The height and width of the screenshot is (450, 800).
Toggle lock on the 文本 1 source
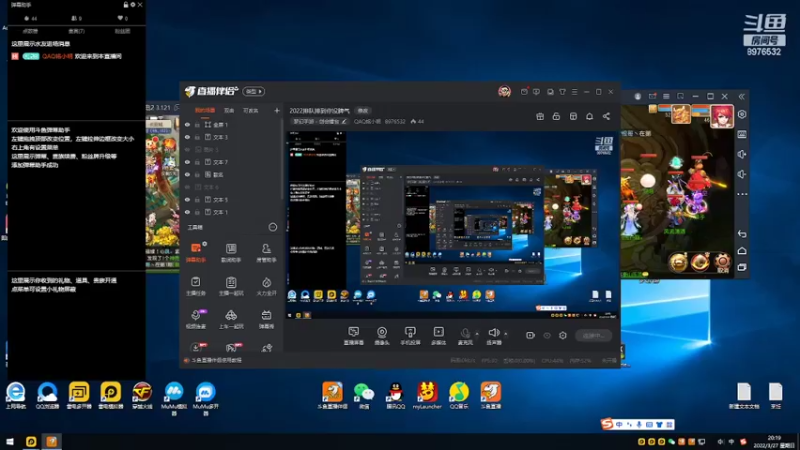coord(197,212)
